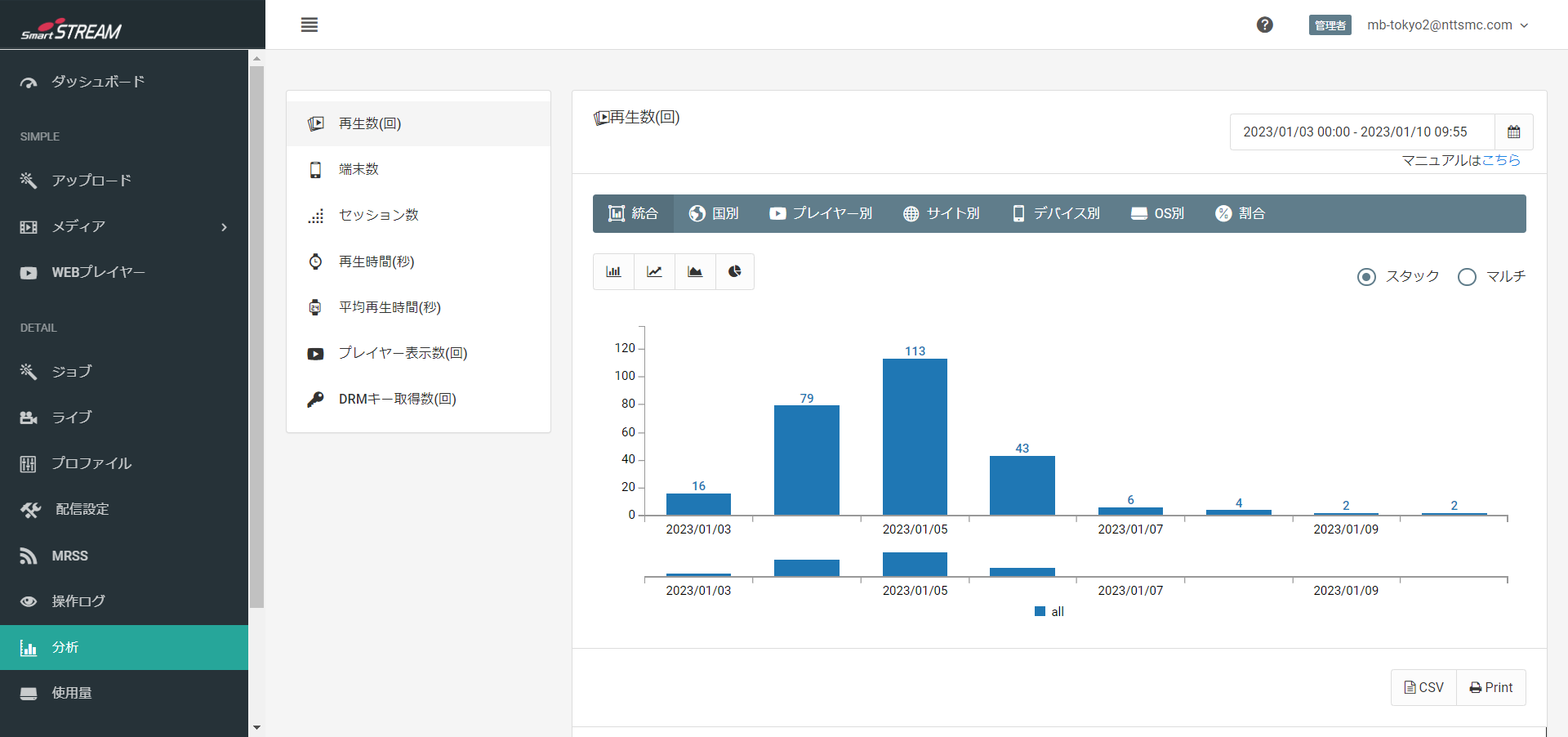The image size is (1568, 737).
Task: Select 再生数(回) metric
Action: pyautogui.click(x=418, y=123)
